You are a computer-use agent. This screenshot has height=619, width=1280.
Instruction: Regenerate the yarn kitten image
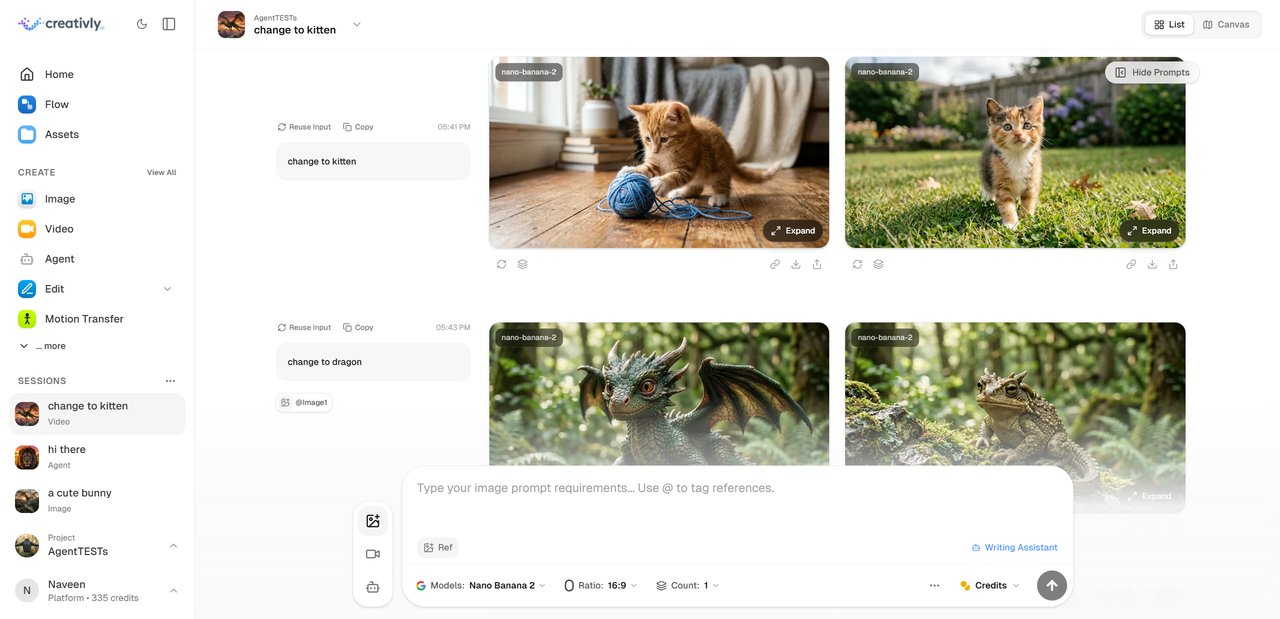pyautogui.click(x=501, y=265)
